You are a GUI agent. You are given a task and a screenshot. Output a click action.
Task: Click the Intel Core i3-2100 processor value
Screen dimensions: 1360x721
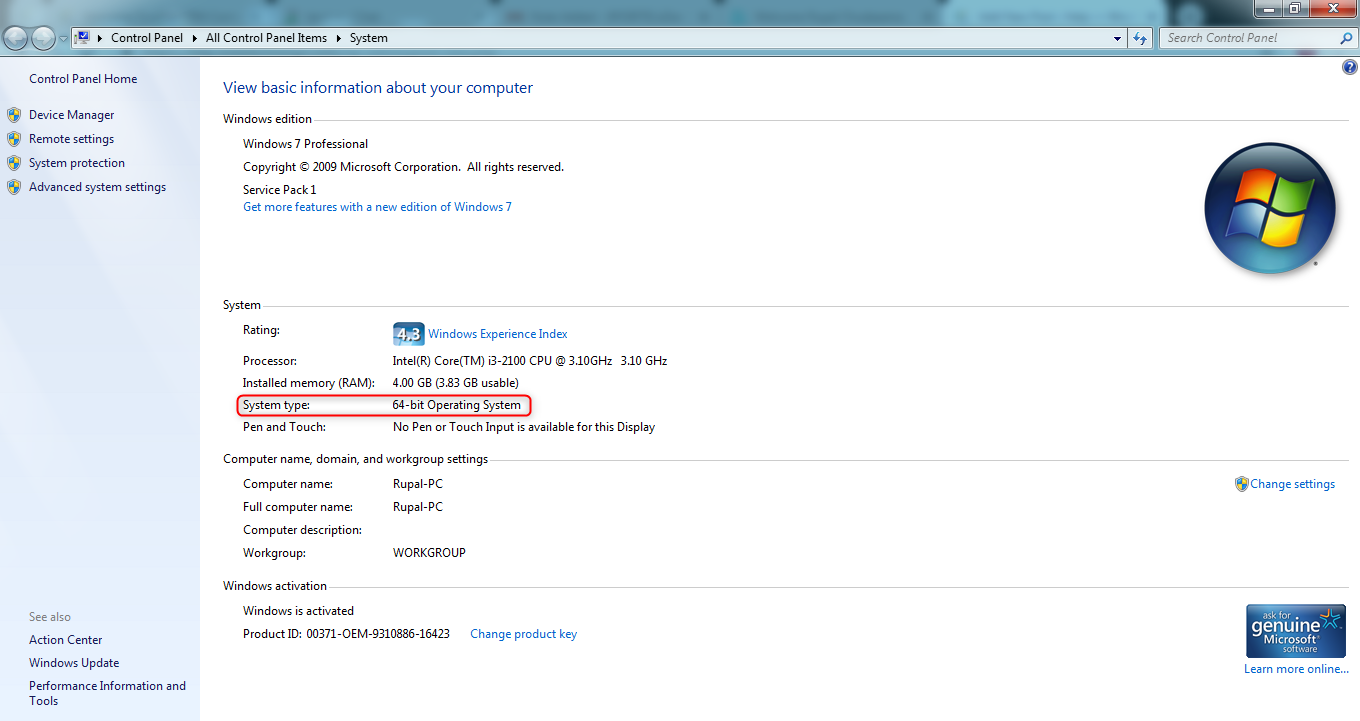coord(530,361)
